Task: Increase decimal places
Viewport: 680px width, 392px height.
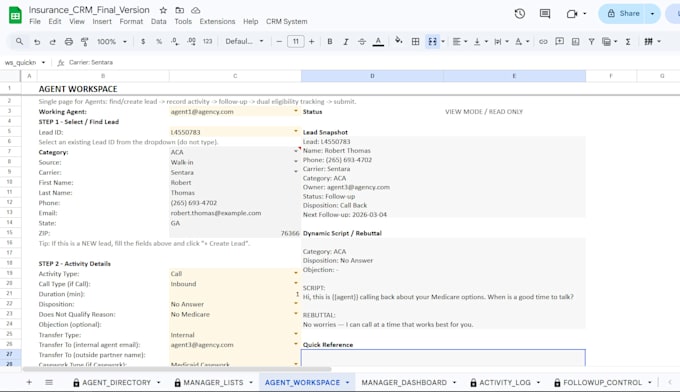Action: point(191,42)
